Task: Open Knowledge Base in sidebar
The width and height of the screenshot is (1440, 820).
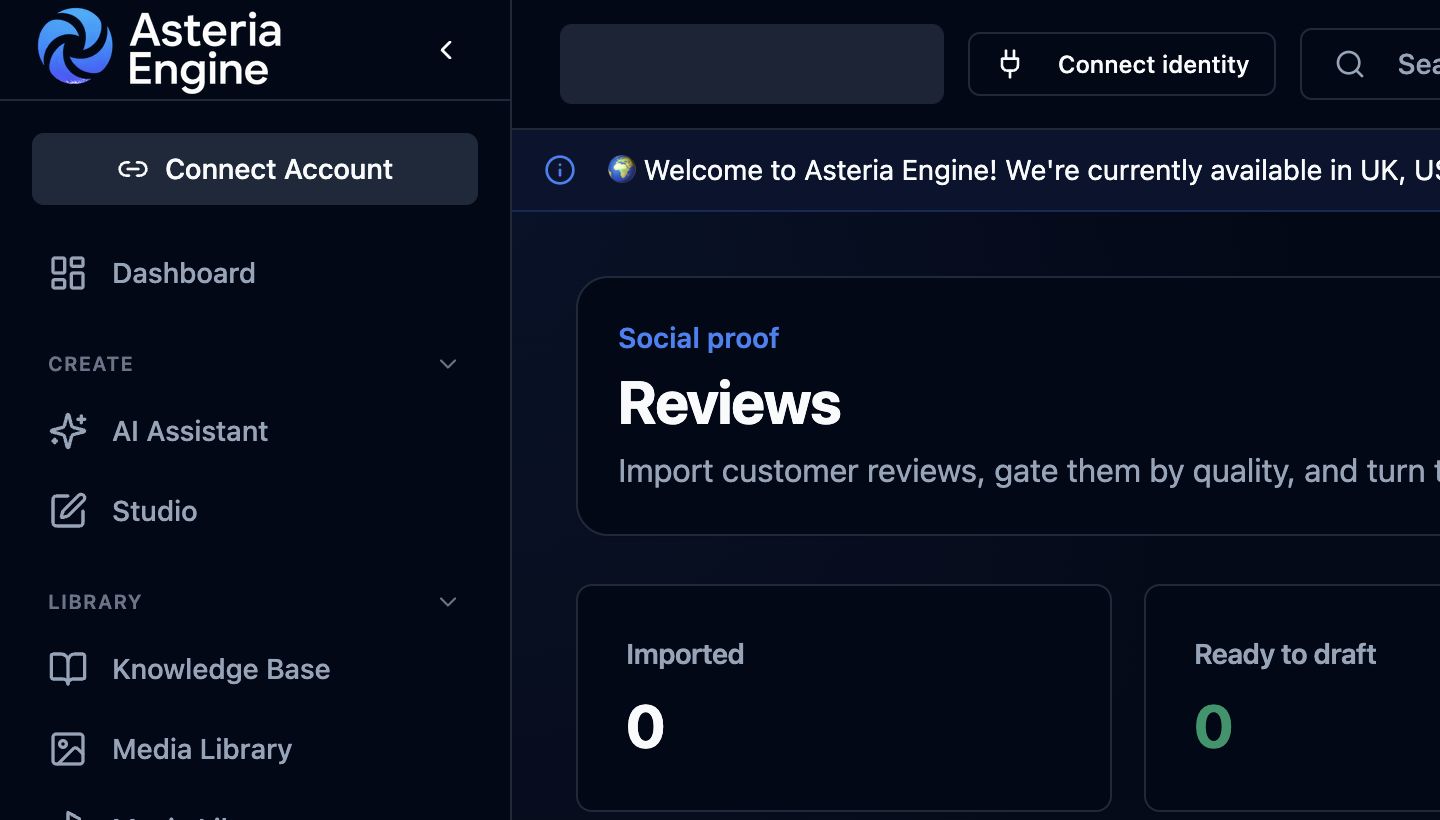Action: (x=255, y=669)
